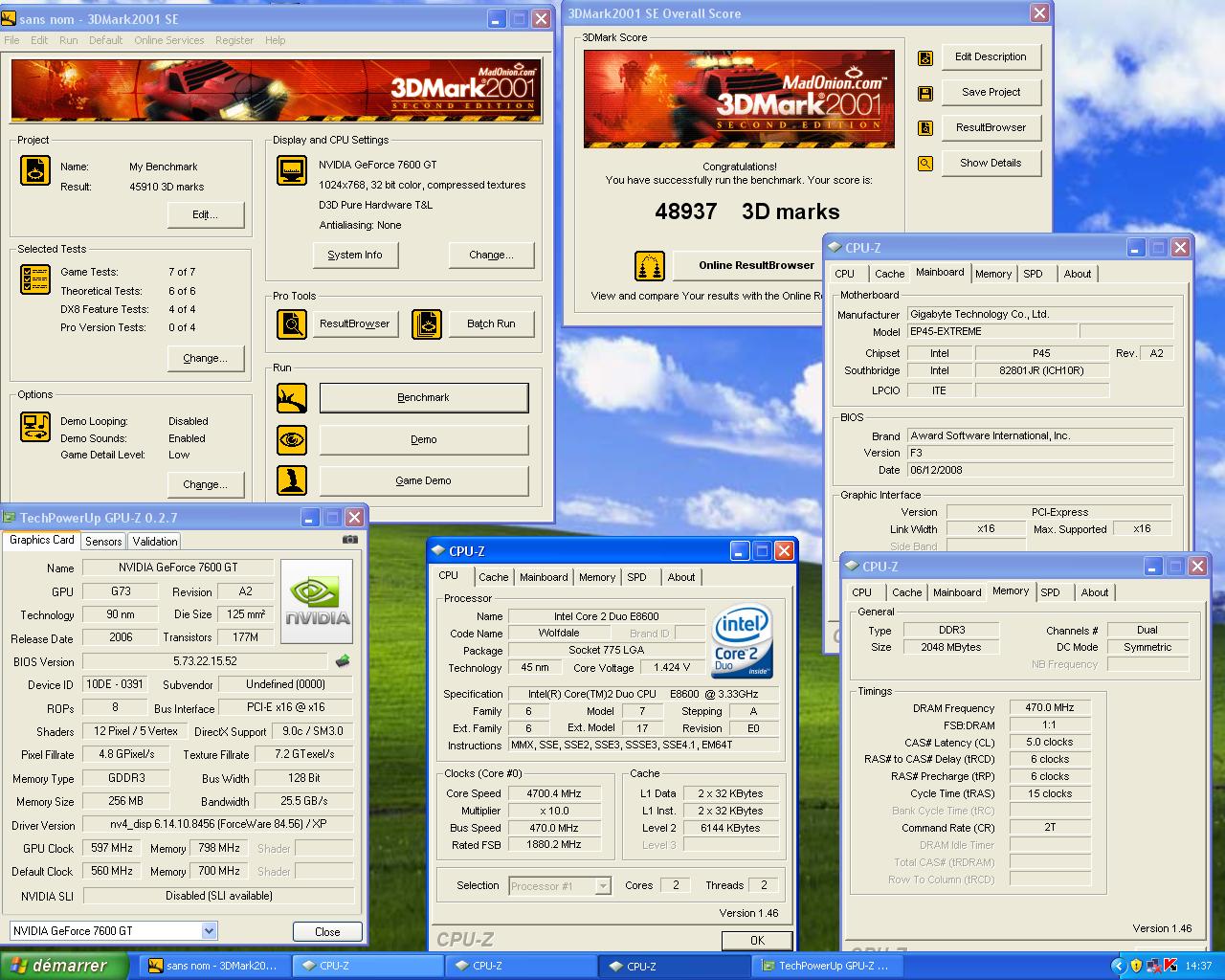
Task: Click the Game Demo button
Action: pos(424,480)
